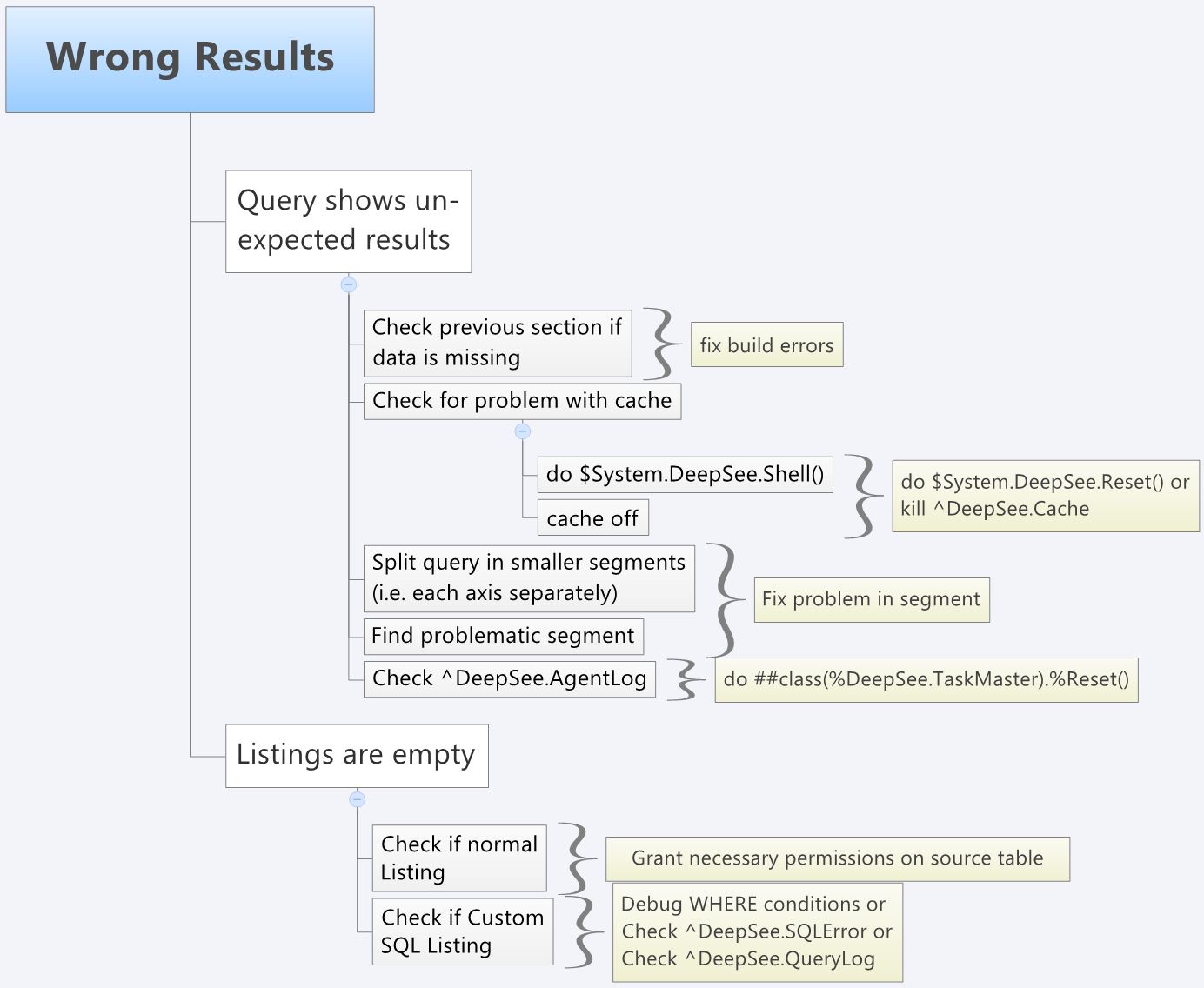1204x988 pixels.
Task: Select the 'Debug WHERE conditions' summary note
Action: tap(757, 931)
